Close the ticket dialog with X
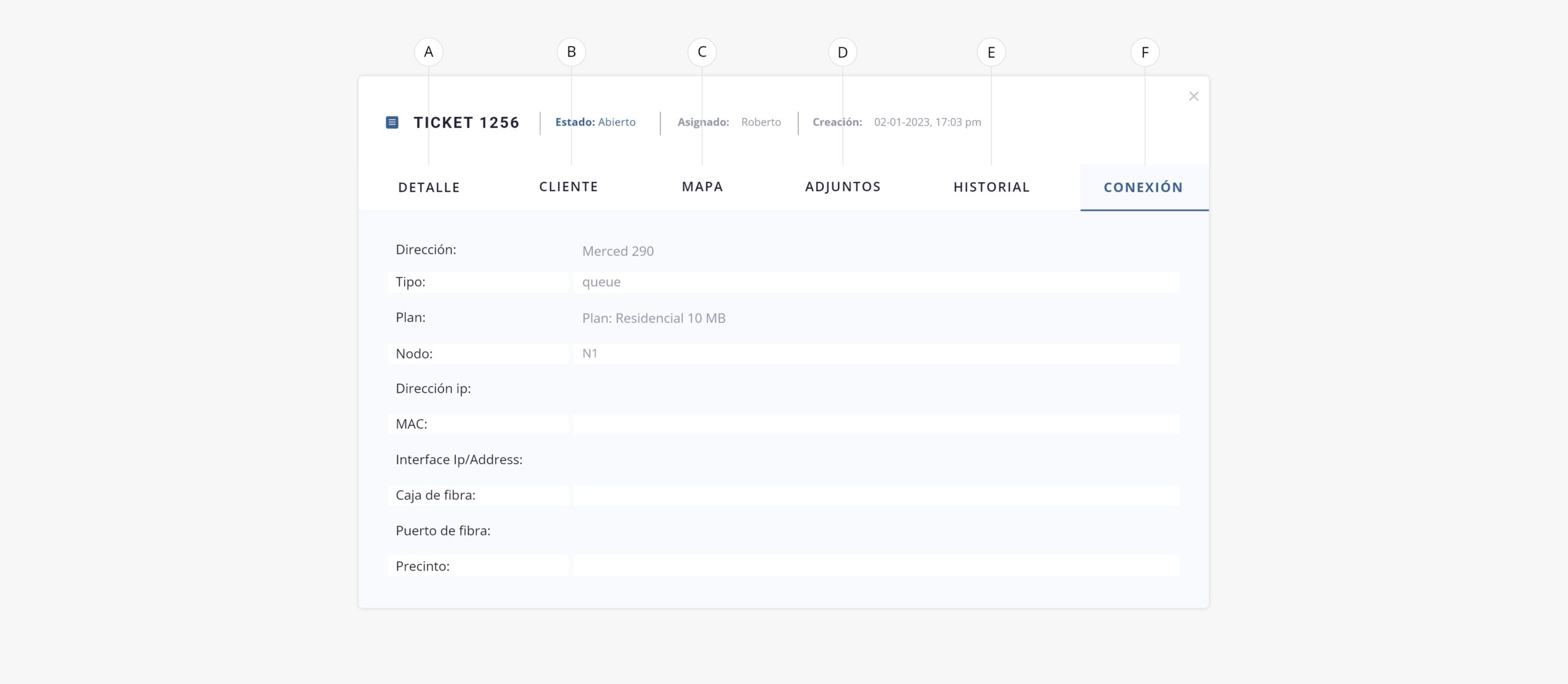Screen dimensions: 1568x684 (1193, 96)
